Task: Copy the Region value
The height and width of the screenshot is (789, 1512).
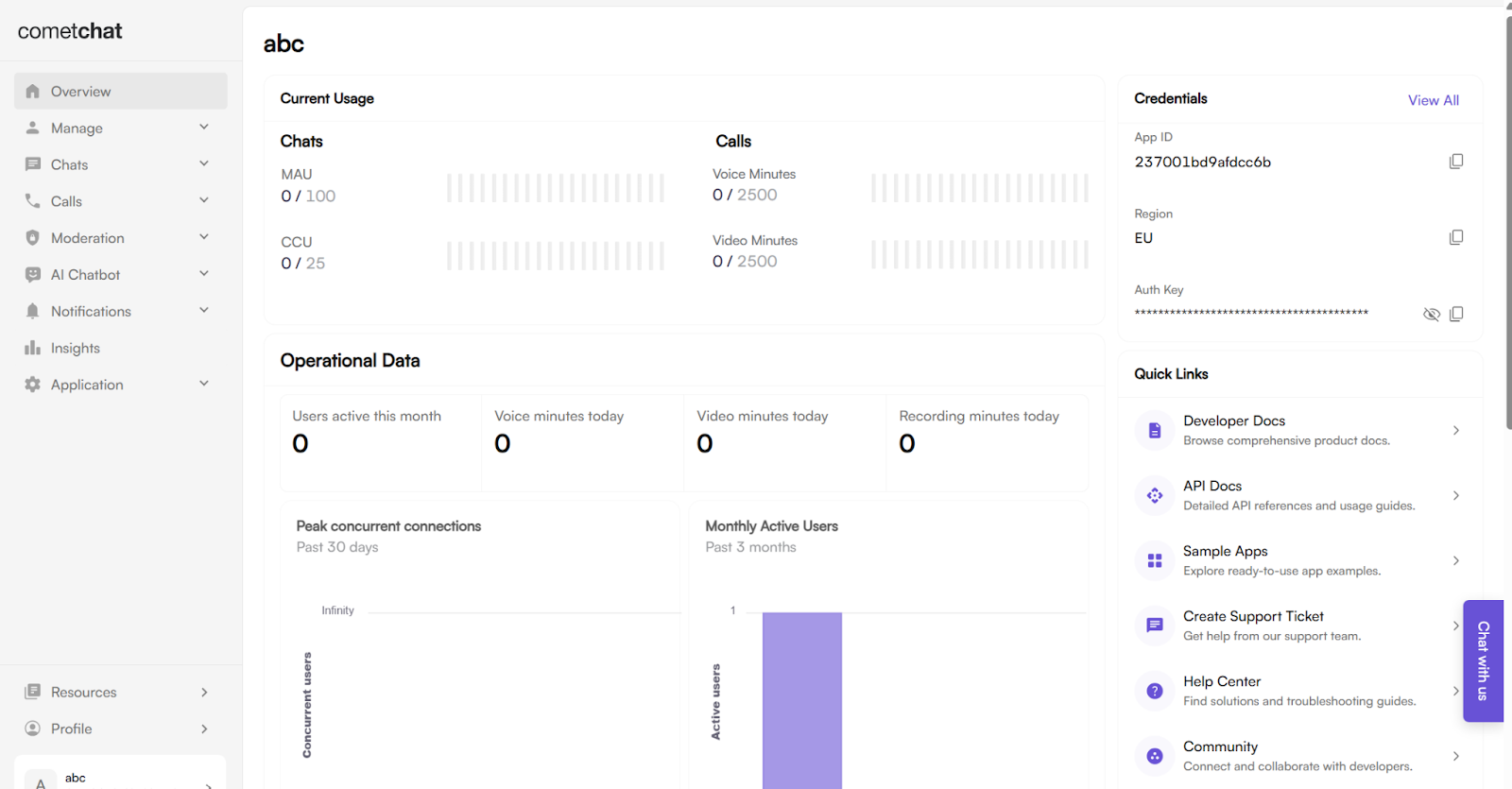Action: point(1456,237)
